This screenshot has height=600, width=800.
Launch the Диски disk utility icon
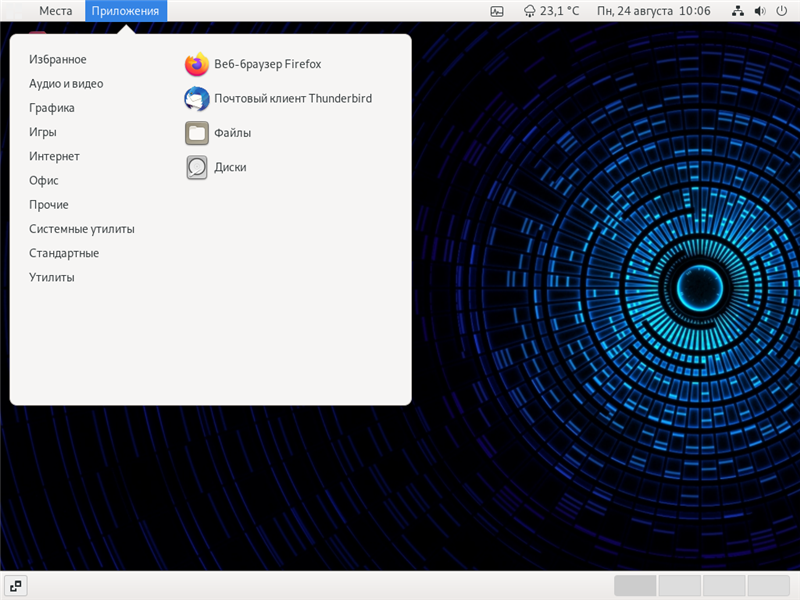[197, 168]
